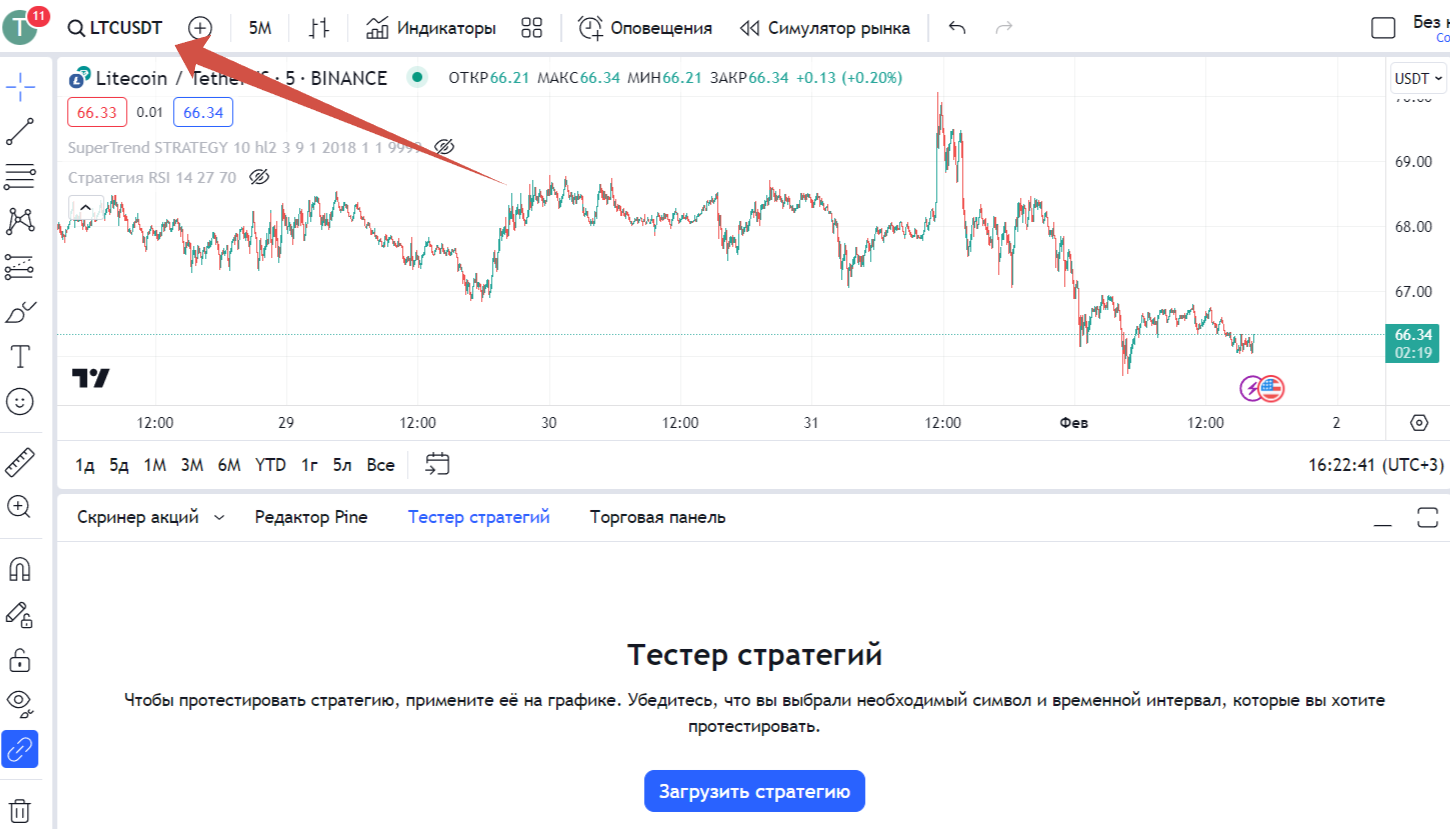
Task: Select the ruler measure tool
Action: pyautogui.click(x=20, y=461)
